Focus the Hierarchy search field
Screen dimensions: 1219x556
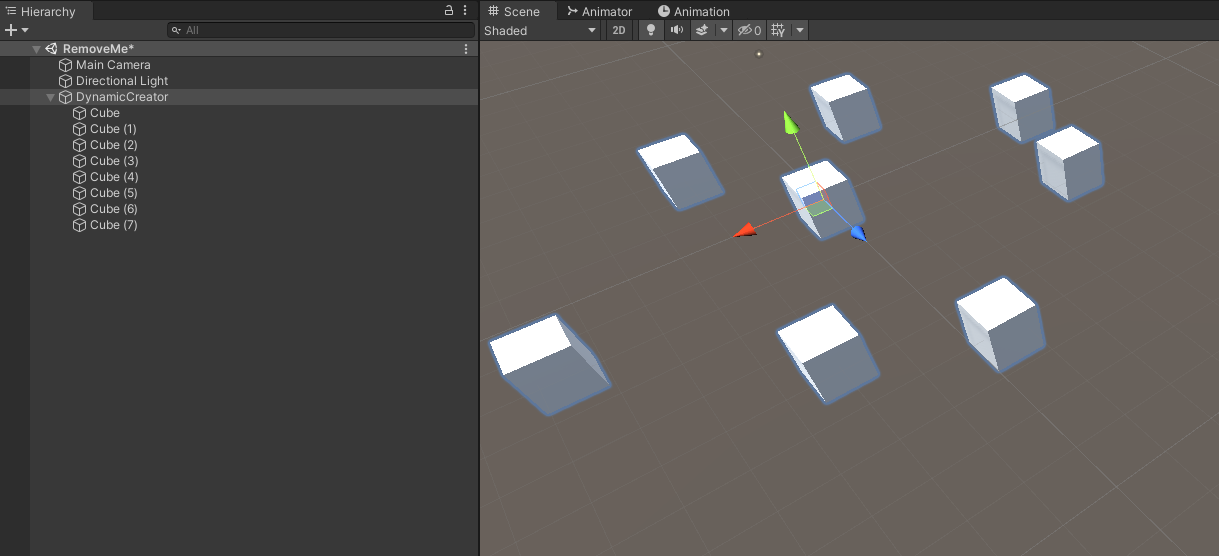click(321, 30)
